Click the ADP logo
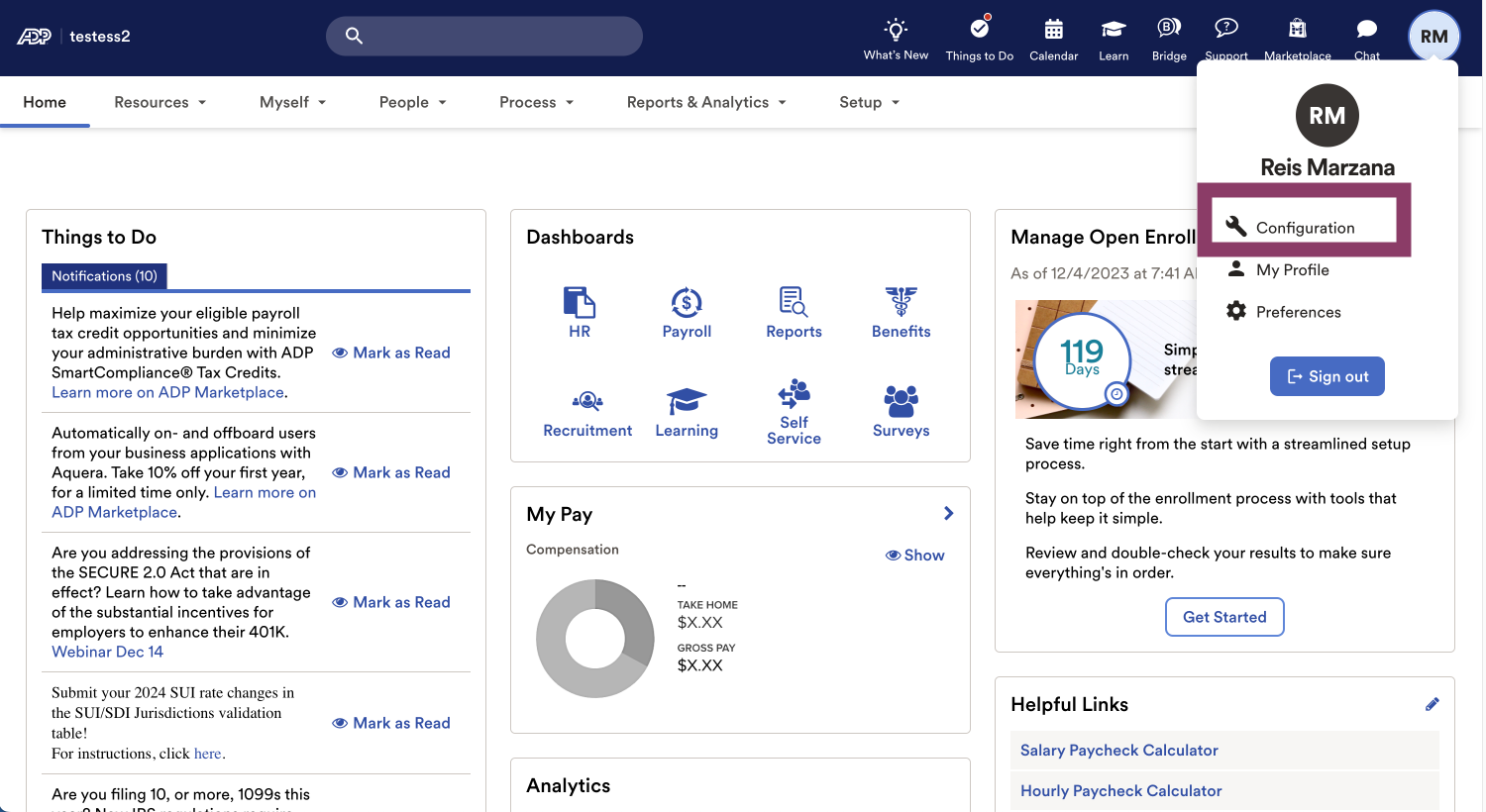 click(34, 37)
